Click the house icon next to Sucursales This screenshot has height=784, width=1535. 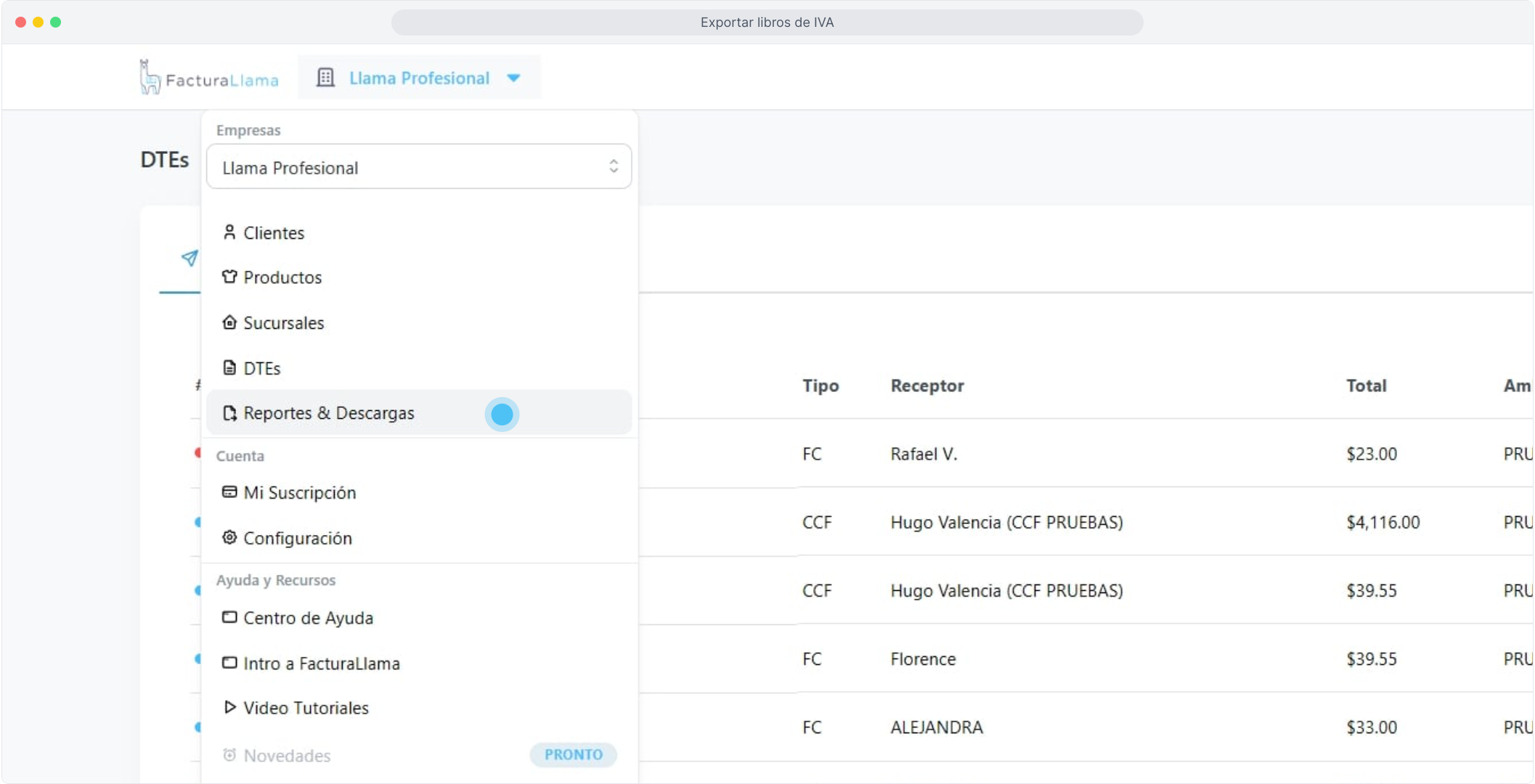[229, 322]
